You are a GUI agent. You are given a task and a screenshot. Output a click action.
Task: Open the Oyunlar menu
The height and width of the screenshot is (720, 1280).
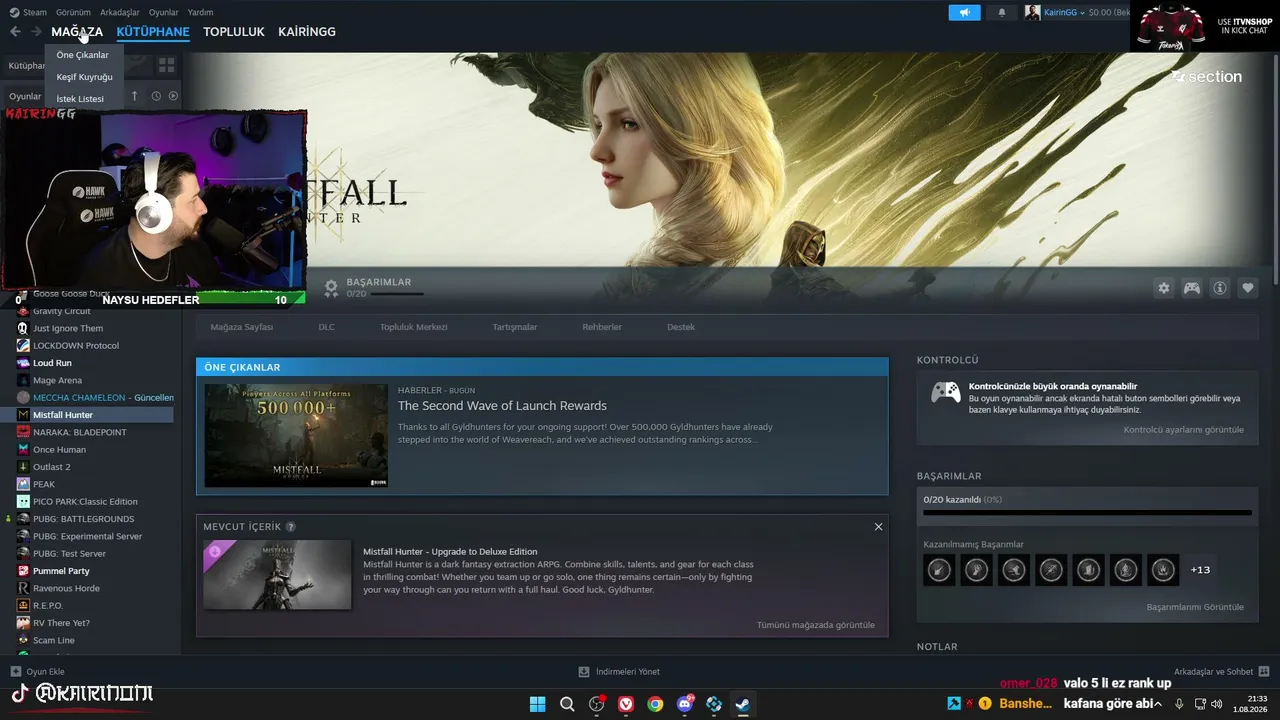pyautogui.click(x=164, y=12)
